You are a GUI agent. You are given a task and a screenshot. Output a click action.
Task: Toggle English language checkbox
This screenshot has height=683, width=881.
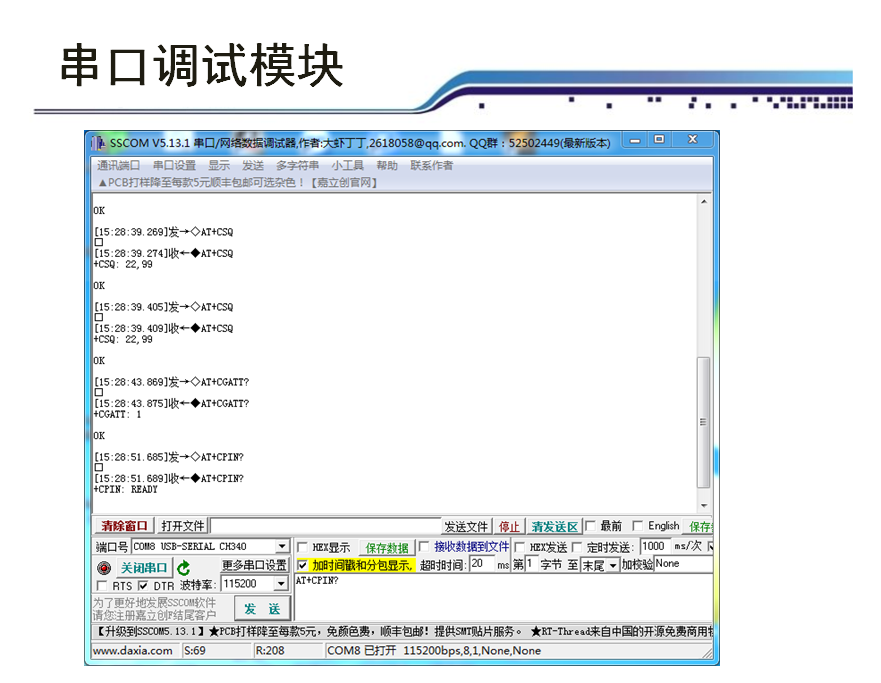[638, 526]
